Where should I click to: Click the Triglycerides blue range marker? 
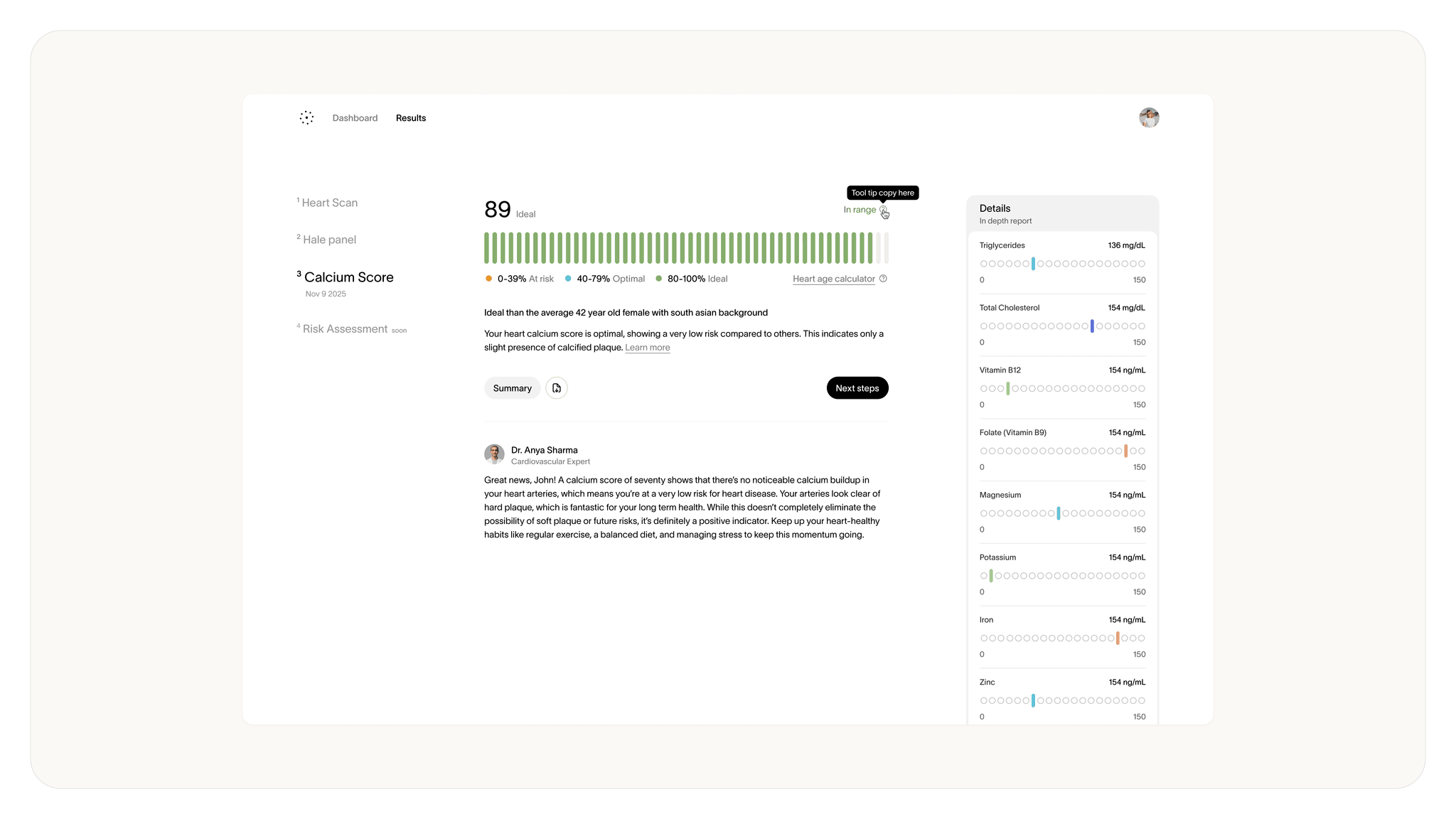tap(1033, 264)
